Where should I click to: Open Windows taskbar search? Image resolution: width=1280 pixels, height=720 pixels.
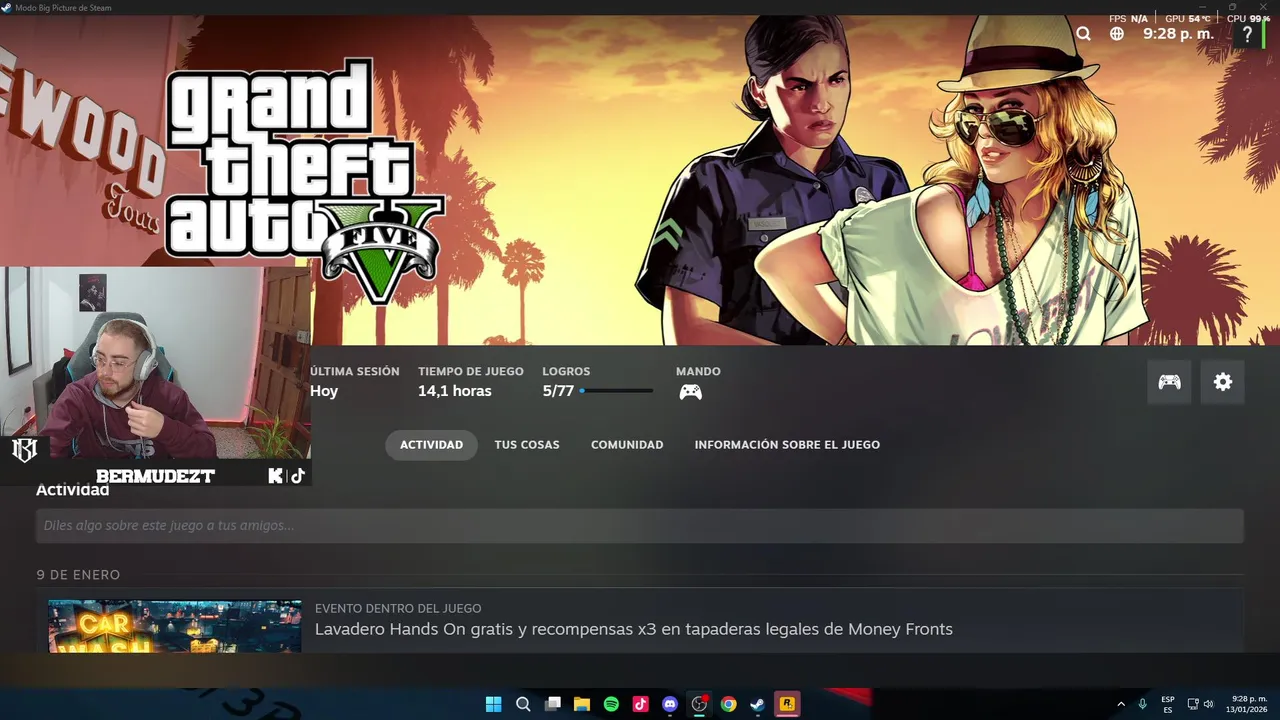point(523,704)
